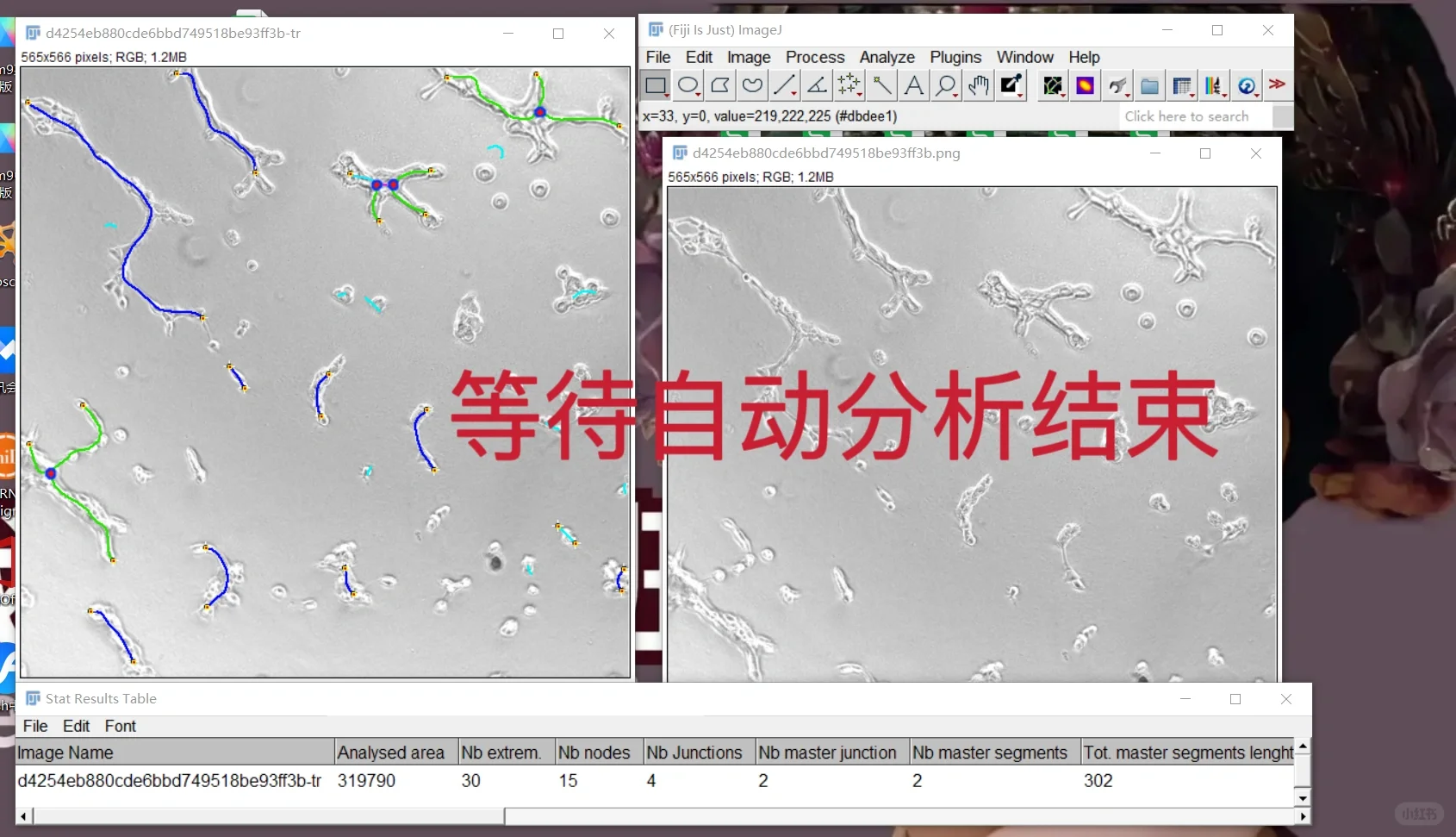Select the Multi-point tool

pyautogui.click(x=849, y=85)
